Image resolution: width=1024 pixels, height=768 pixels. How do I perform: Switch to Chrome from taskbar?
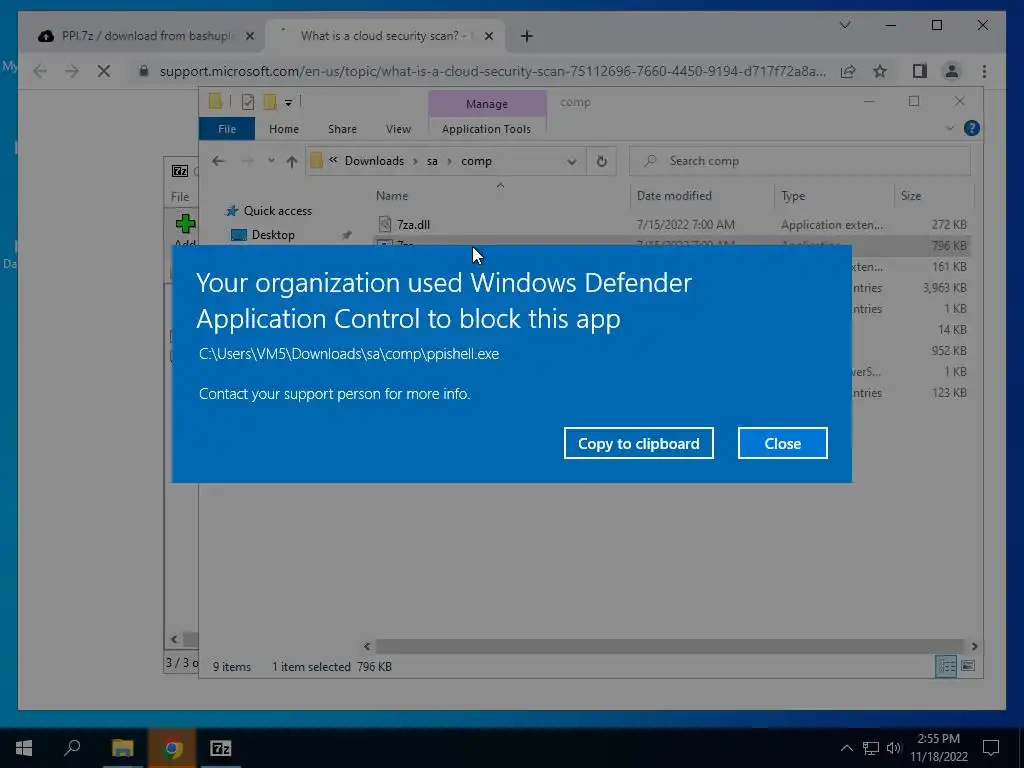click(x=172, y=748)
